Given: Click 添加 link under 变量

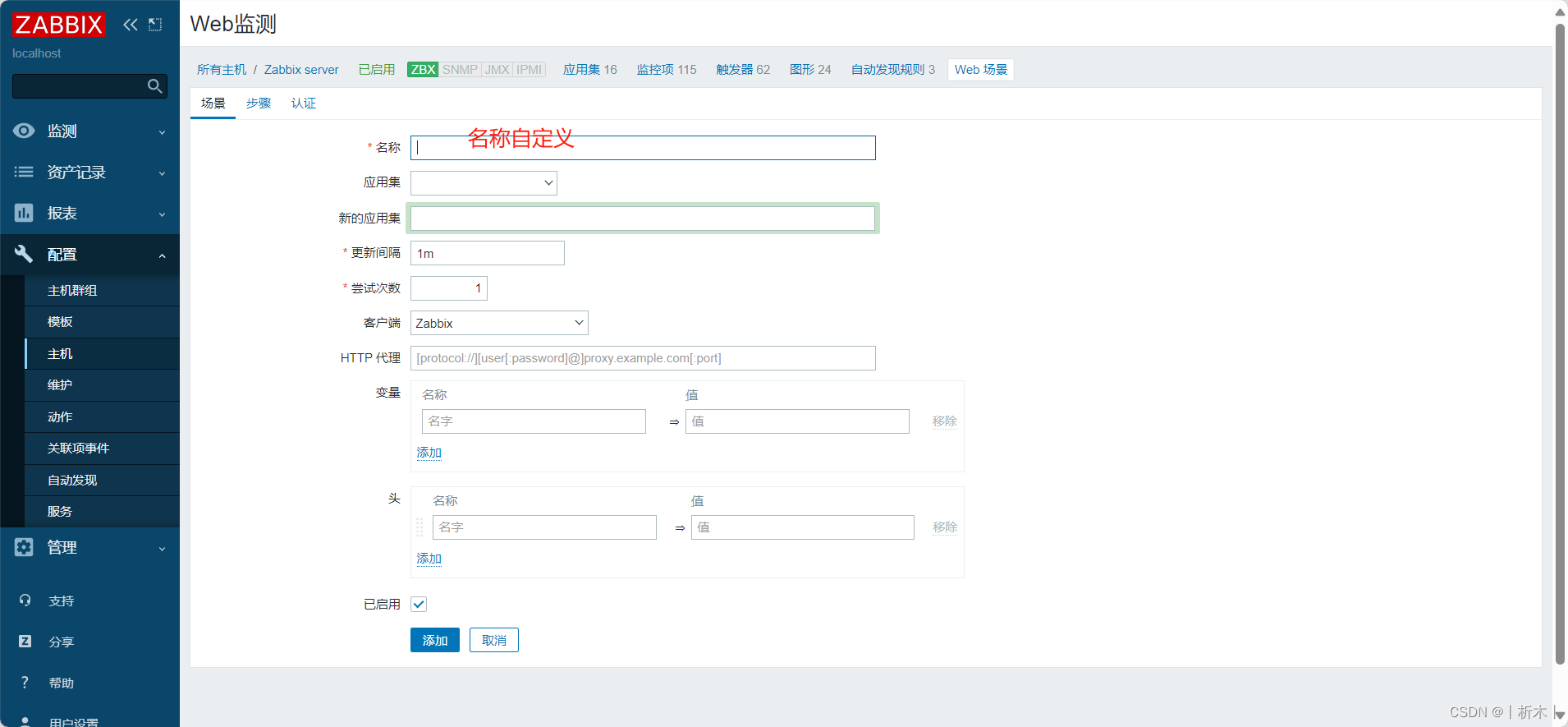Looking at the screenshot, I should 429,453.
